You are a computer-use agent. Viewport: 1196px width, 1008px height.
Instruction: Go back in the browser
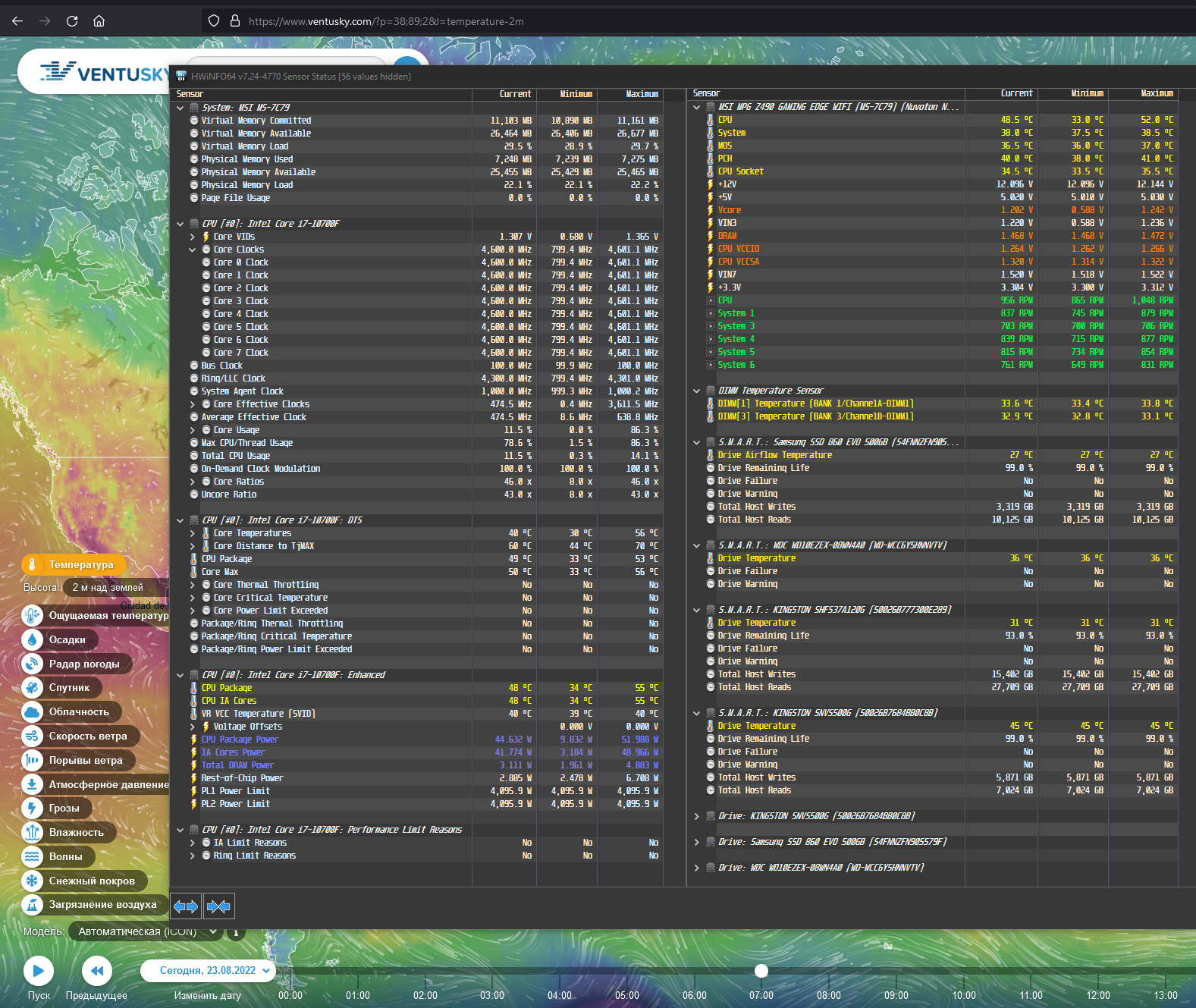[17, 21]
